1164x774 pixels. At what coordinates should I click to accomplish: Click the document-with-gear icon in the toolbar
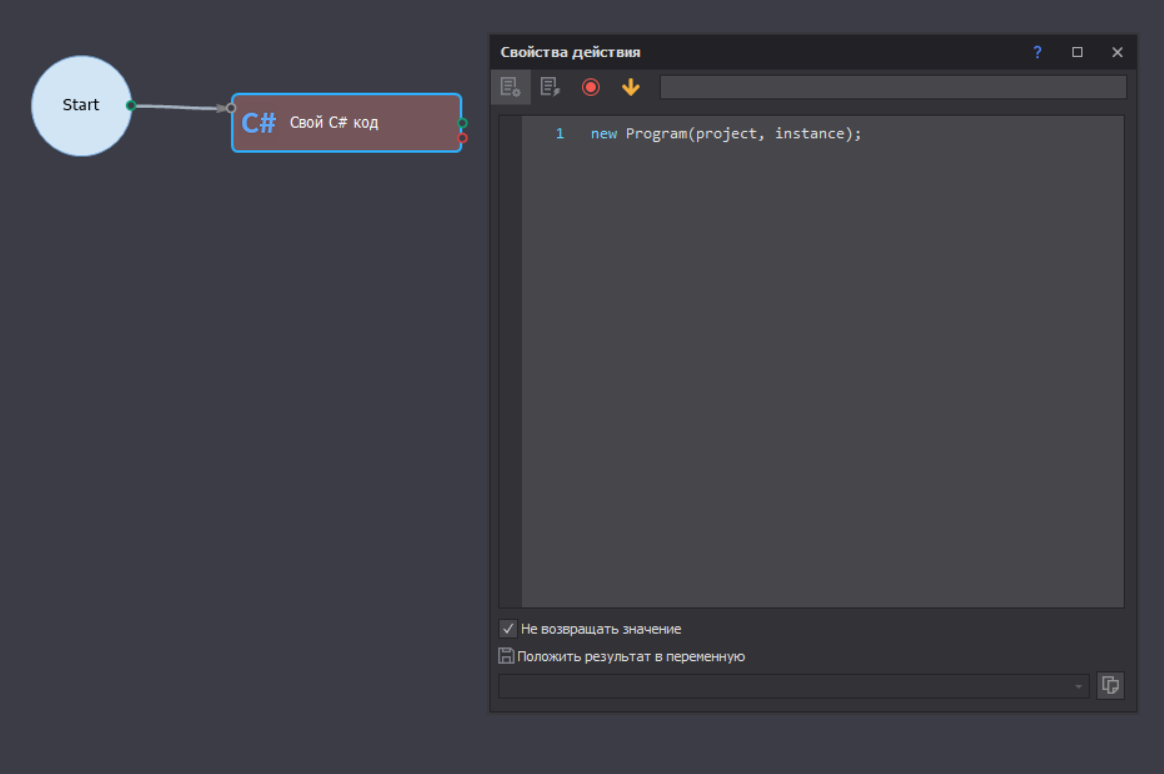510,87
